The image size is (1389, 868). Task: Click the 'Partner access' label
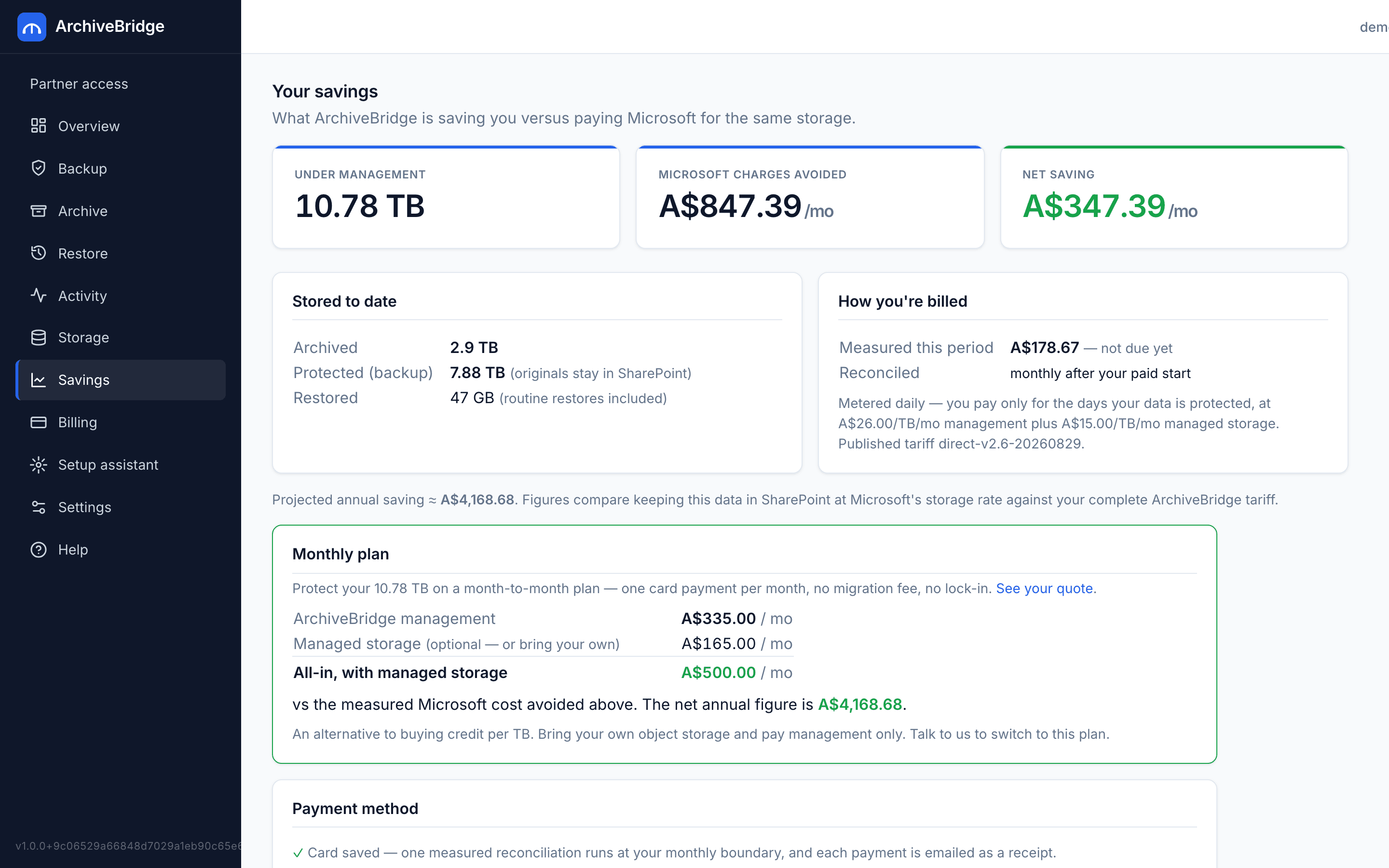point(79,84)
